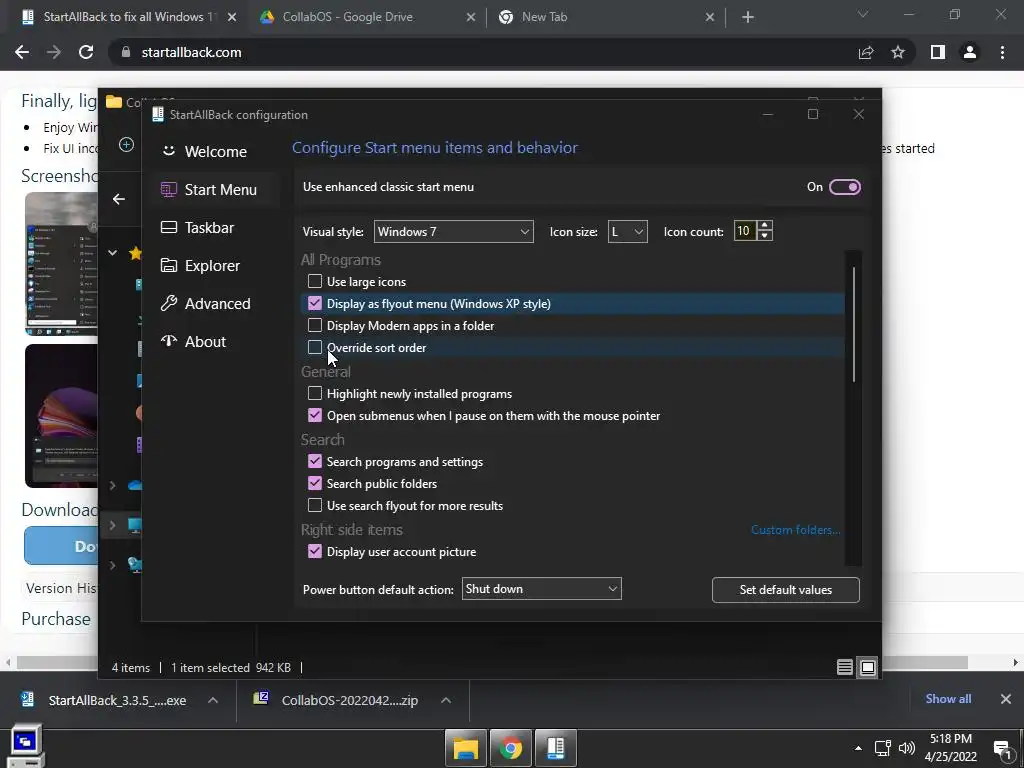Click the back arrow in File Explorer window

click(x=119, y=199)
